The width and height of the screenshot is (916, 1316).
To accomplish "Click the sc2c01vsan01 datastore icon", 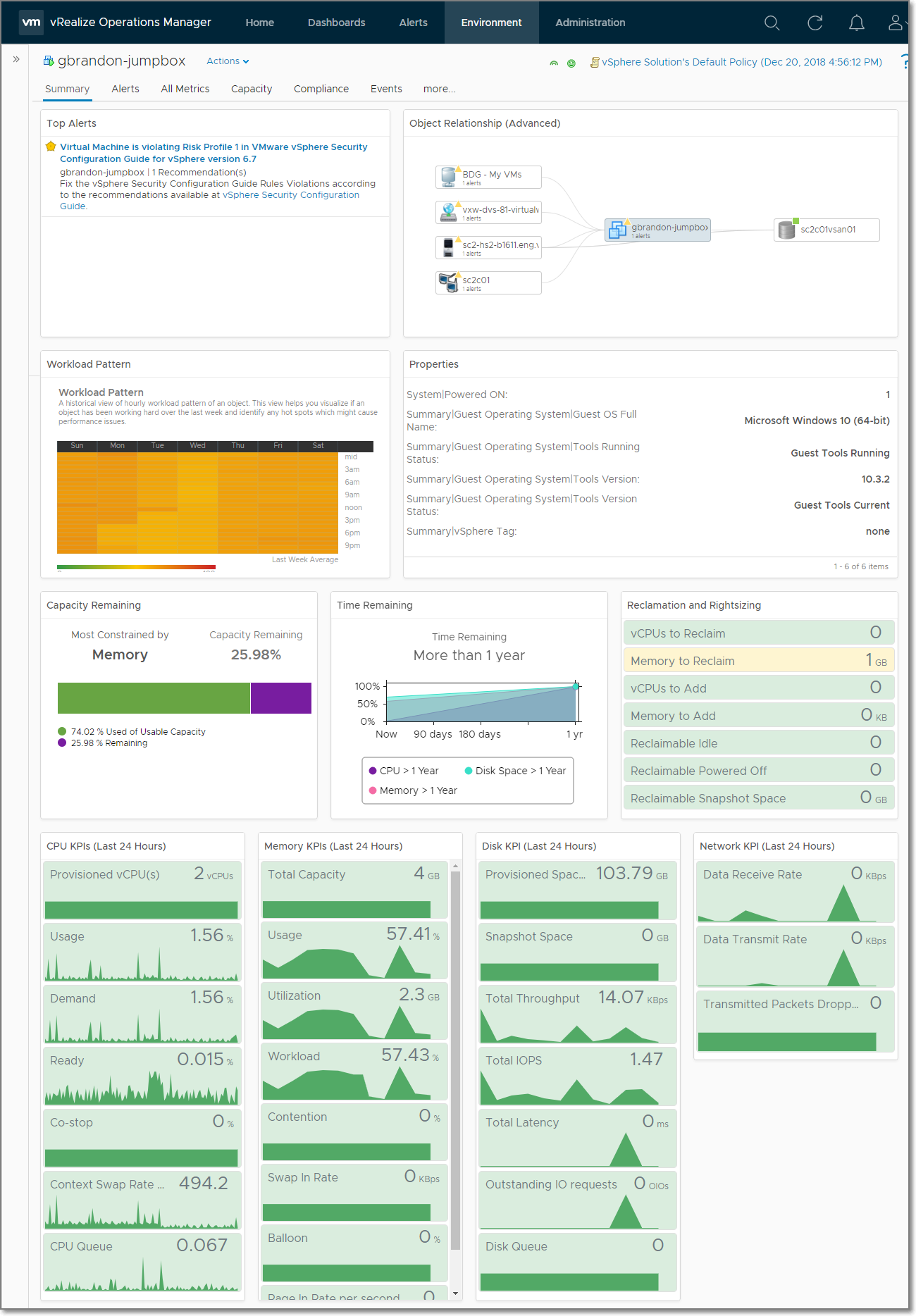I will (x=787, y=229).
